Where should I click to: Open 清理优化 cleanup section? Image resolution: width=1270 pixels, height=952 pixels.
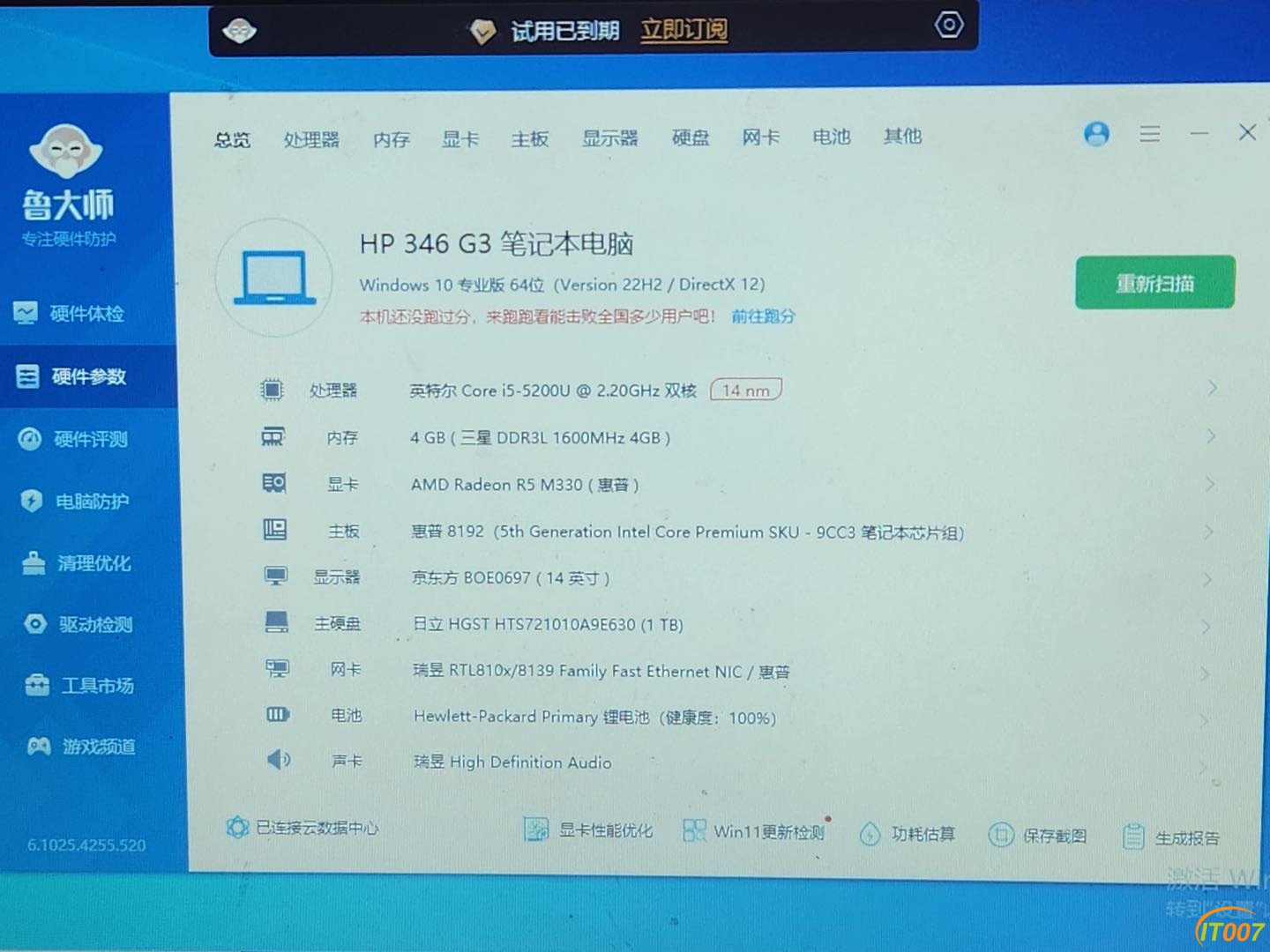tap(78, 562)
